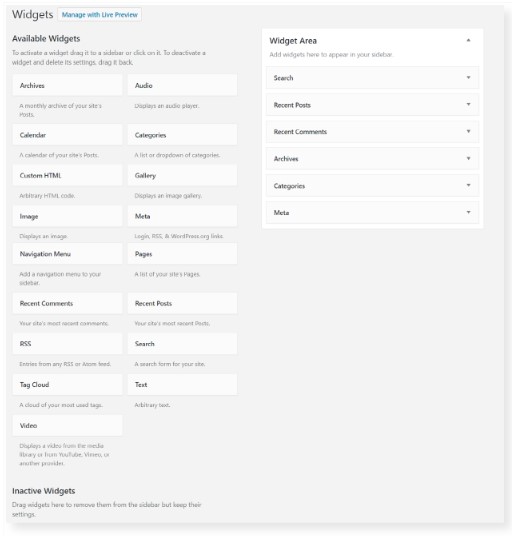Expand the Categories widget arrow in Widget Area
The height and width of the screenshot is (536, 512).
pyautogui.click(x=468, y=185)
